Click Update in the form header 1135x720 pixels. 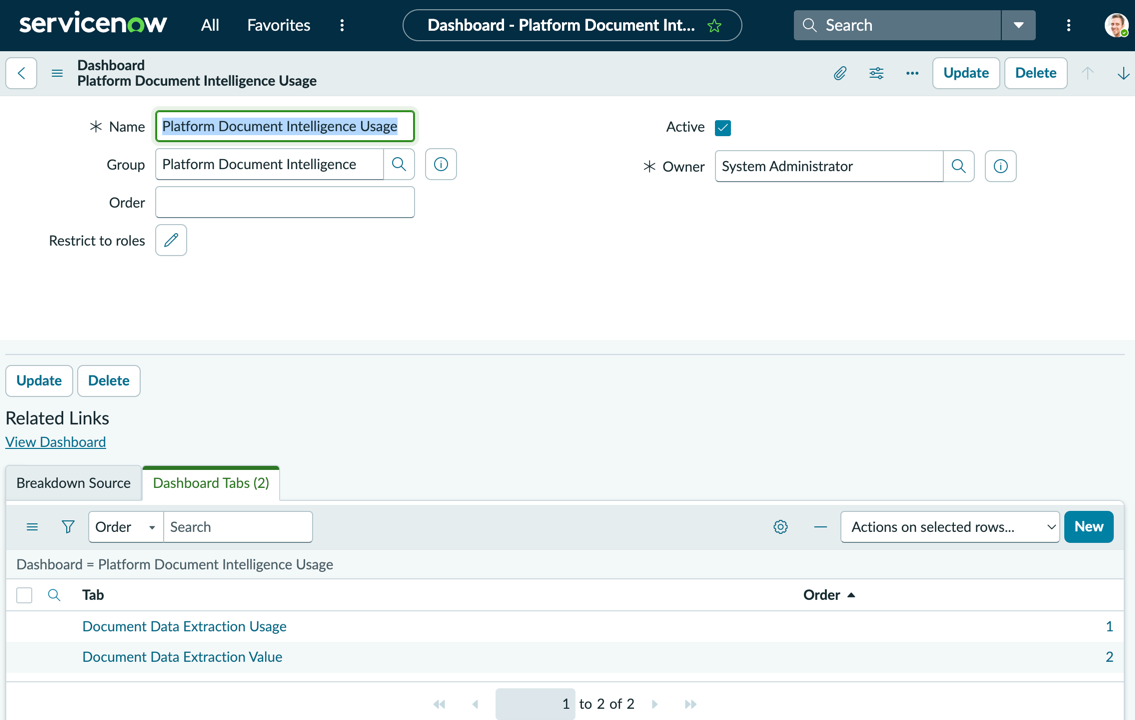point(966,73)
